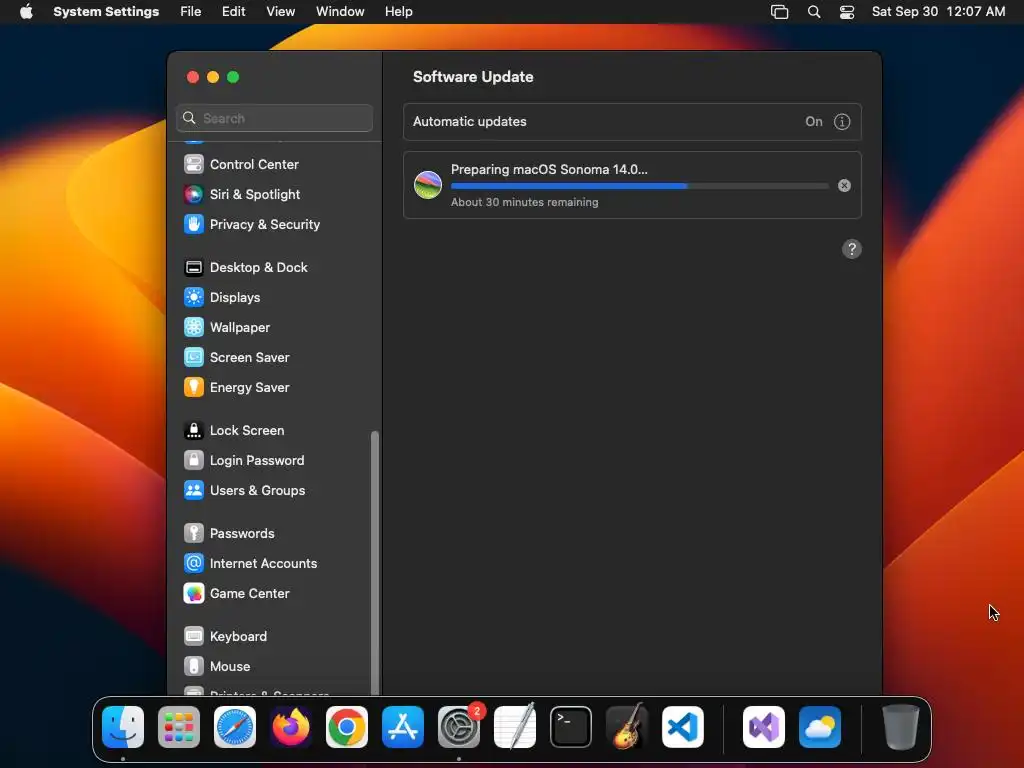Select the Mouse settings icon

pos(193,667)
